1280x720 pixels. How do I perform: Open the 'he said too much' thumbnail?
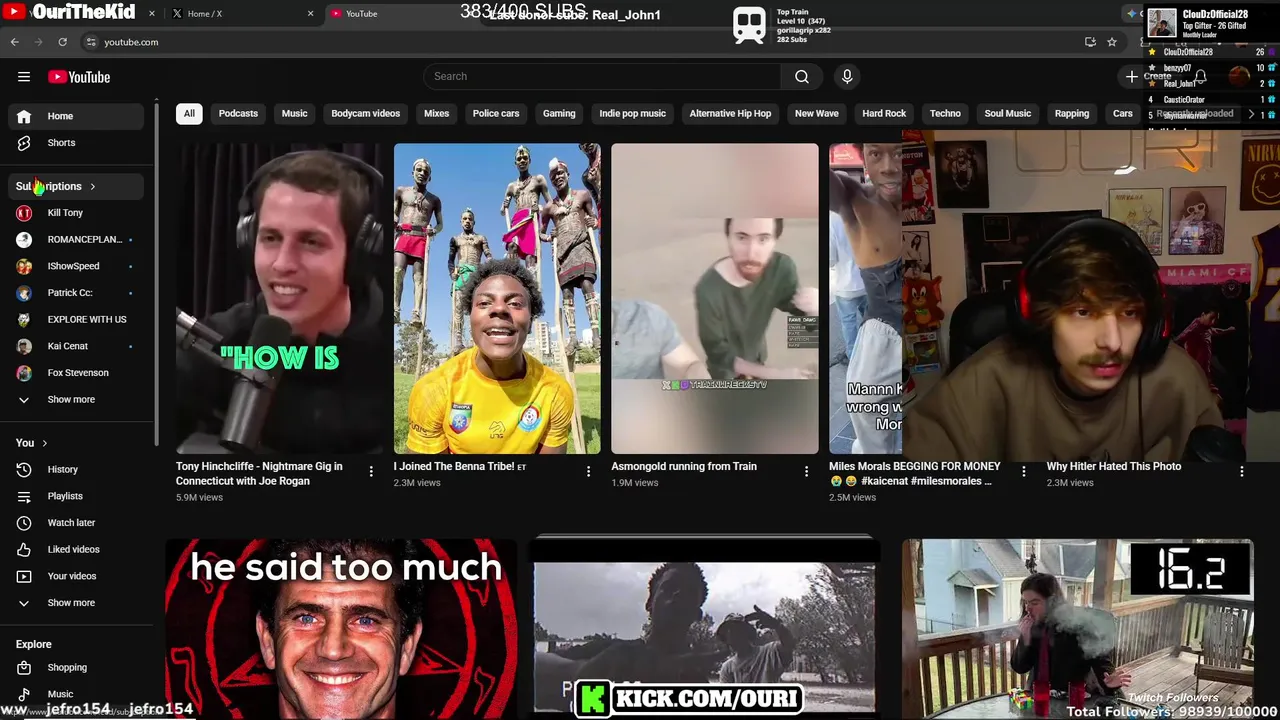coord(341,628)
